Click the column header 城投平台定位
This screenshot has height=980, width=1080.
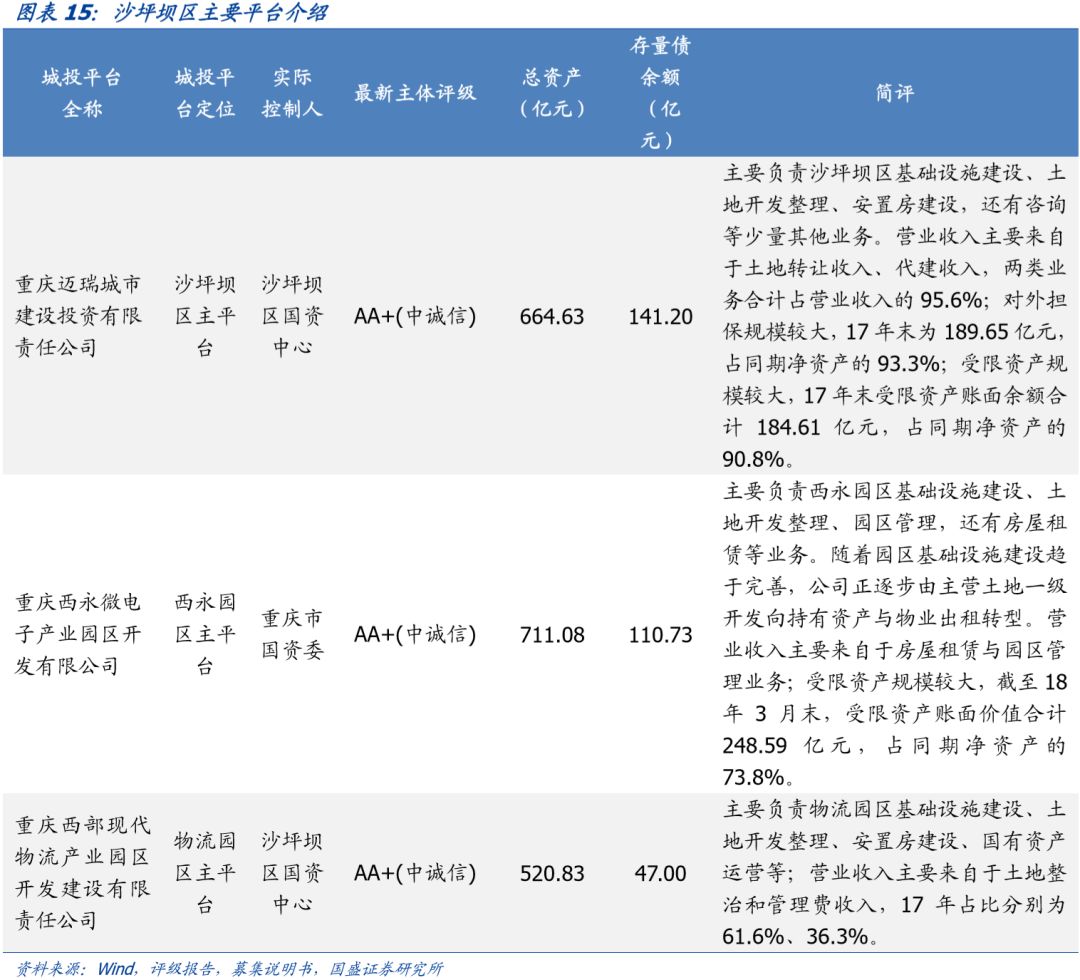click(x=205, y=93)
